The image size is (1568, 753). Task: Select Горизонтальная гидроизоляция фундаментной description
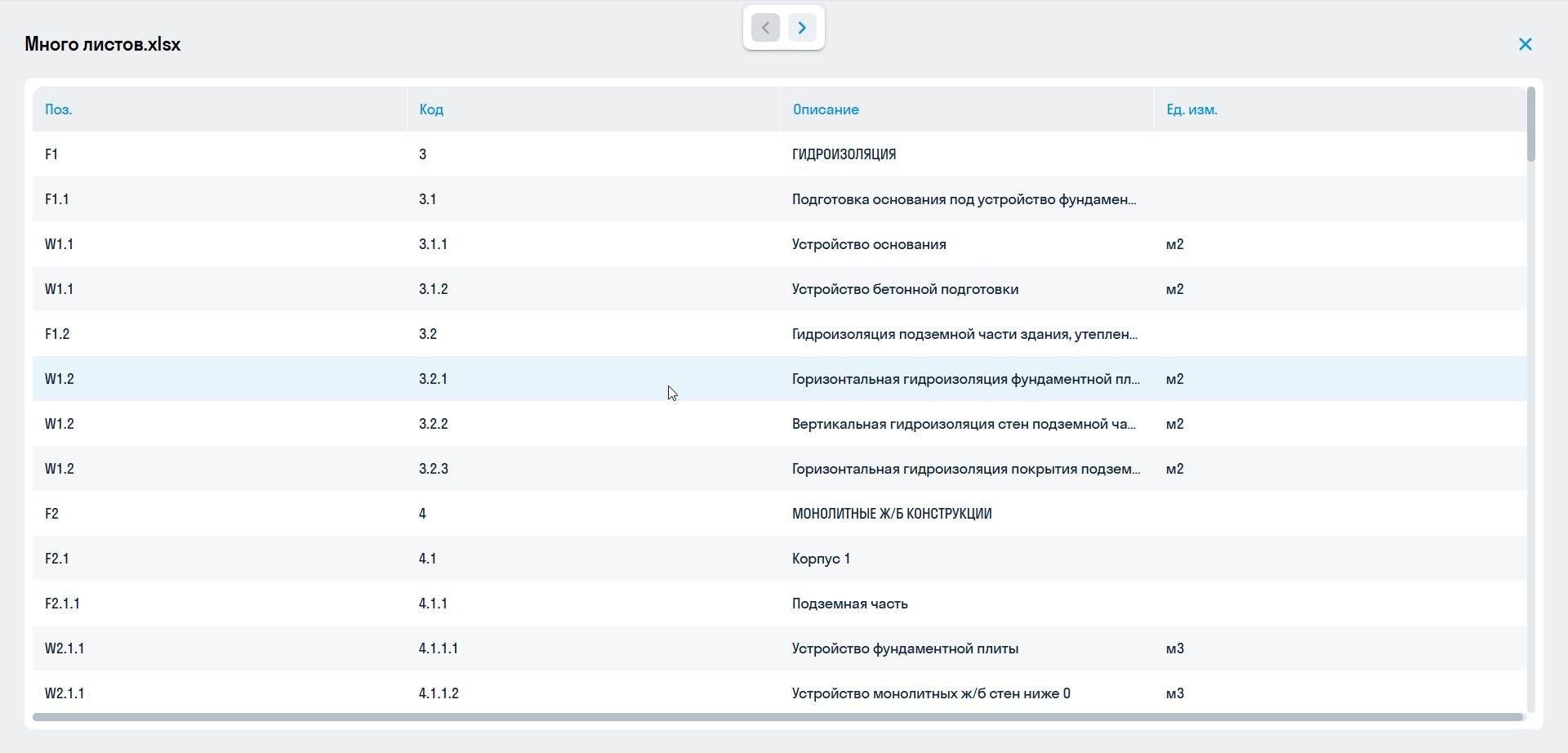[966, 379]
